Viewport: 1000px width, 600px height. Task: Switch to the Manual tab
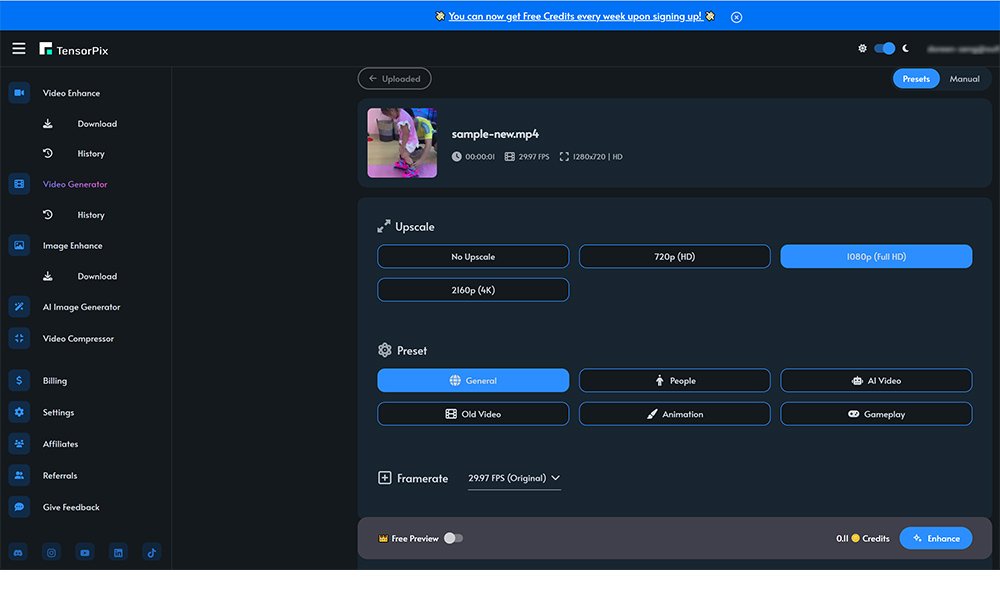pos(964,79)
